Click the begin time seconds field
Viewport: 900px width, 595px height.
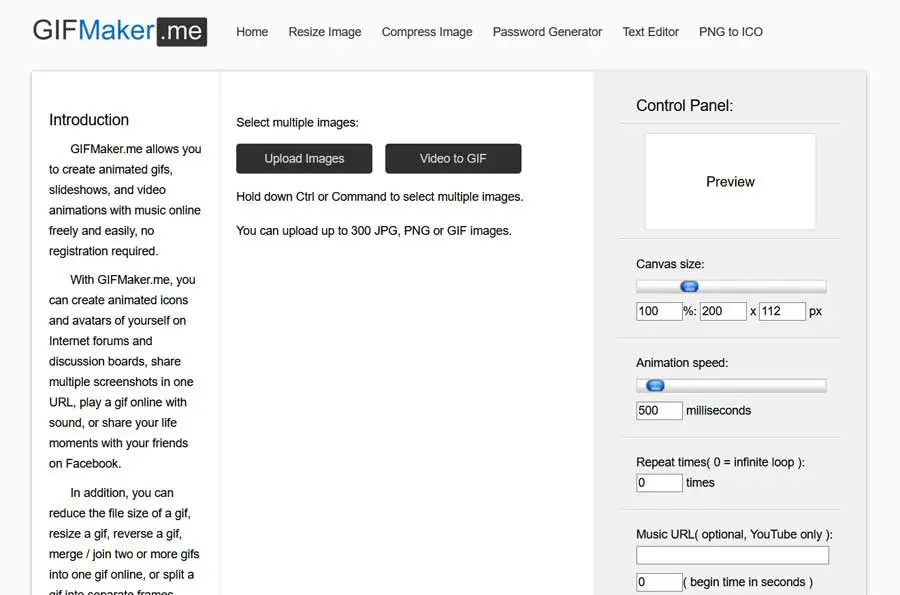[658, 582]
